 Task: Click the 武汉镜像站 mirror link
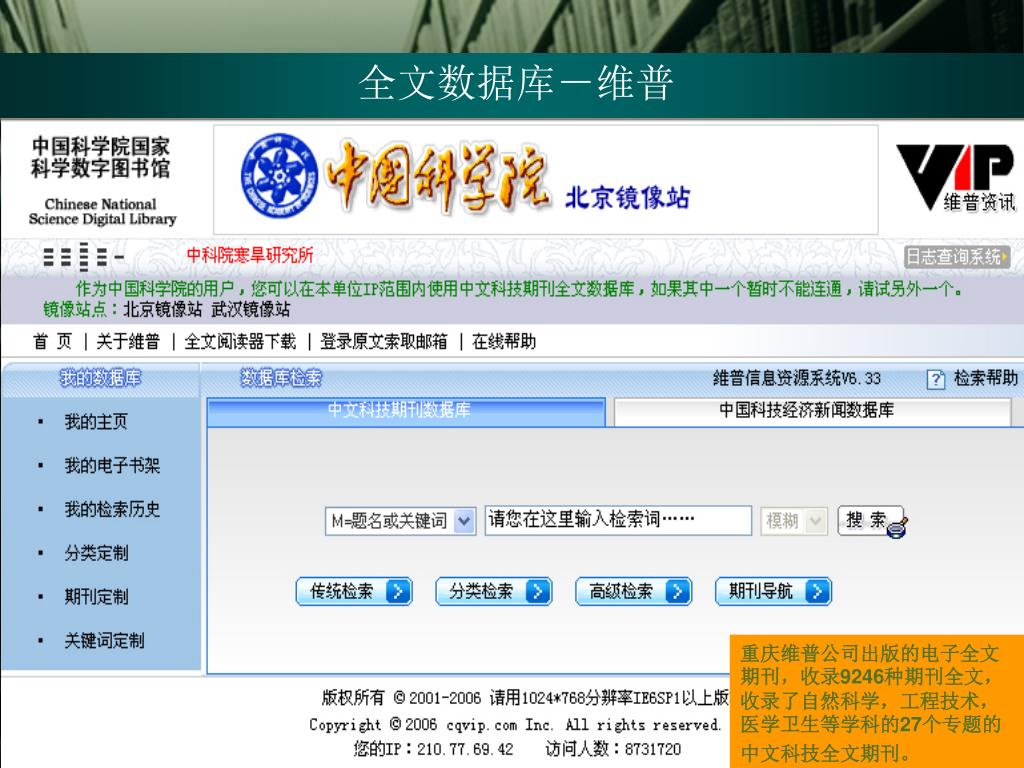251,310
